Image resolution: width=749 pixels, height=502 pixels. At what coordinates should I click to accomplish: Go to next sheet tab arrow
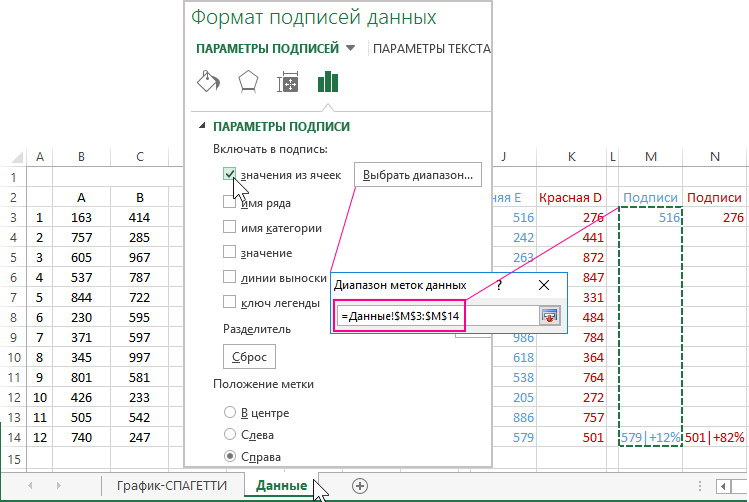click(59, 486)
